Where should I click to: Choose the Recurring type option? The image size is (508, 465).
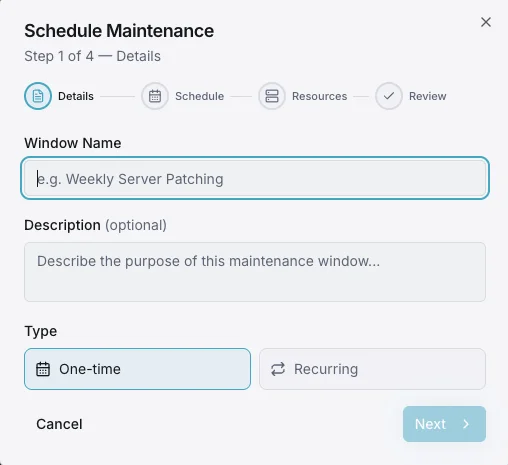[x=372, y=369]
